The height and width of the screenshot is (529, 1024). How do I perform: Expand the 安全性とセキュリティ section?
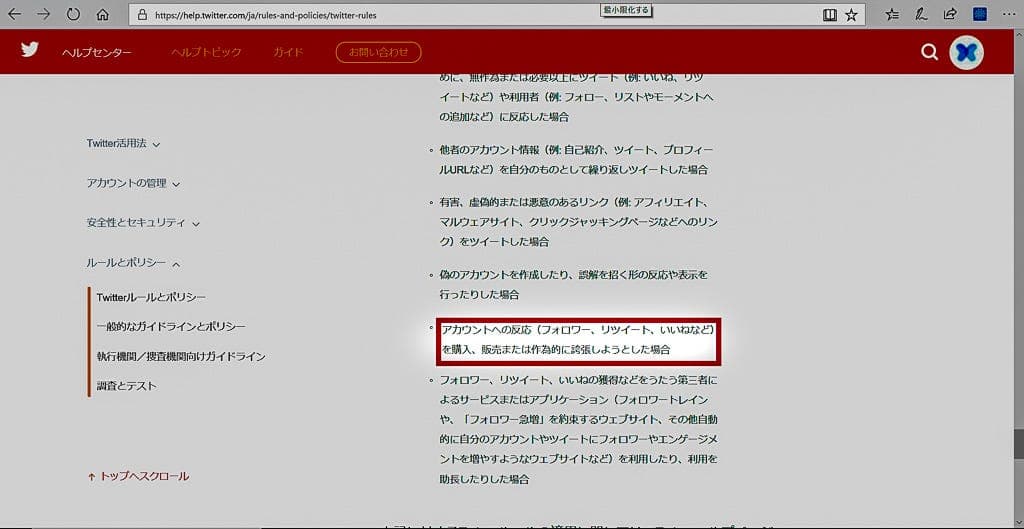143,223
